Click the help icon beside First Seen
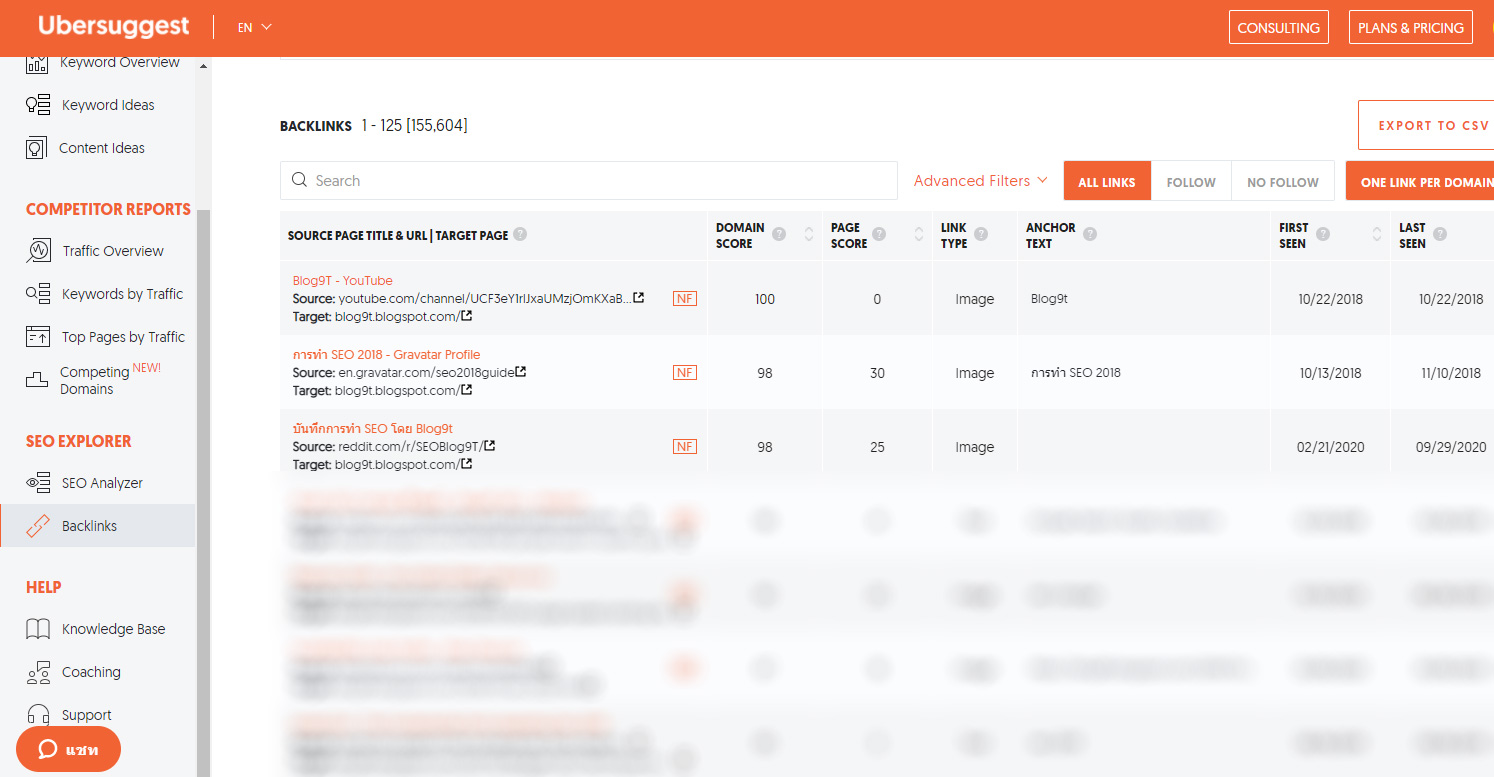Viewport: 1494px width, 777px height. pos(1323,235)
